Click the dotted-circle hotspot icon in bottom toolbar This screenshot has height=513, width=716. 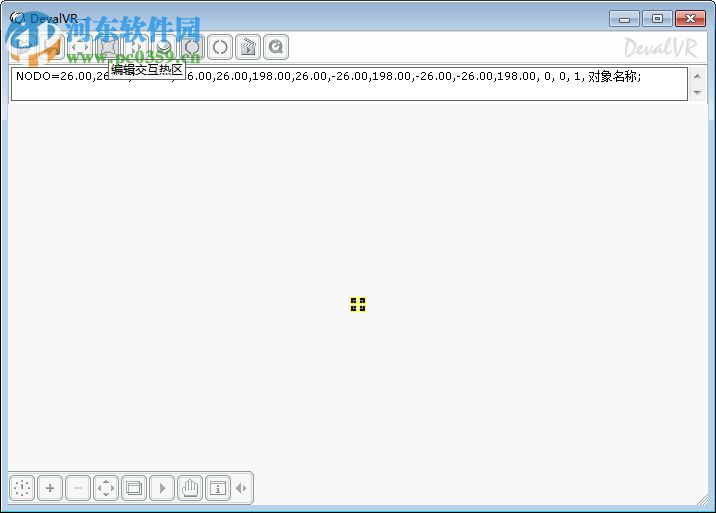point(22,488)
